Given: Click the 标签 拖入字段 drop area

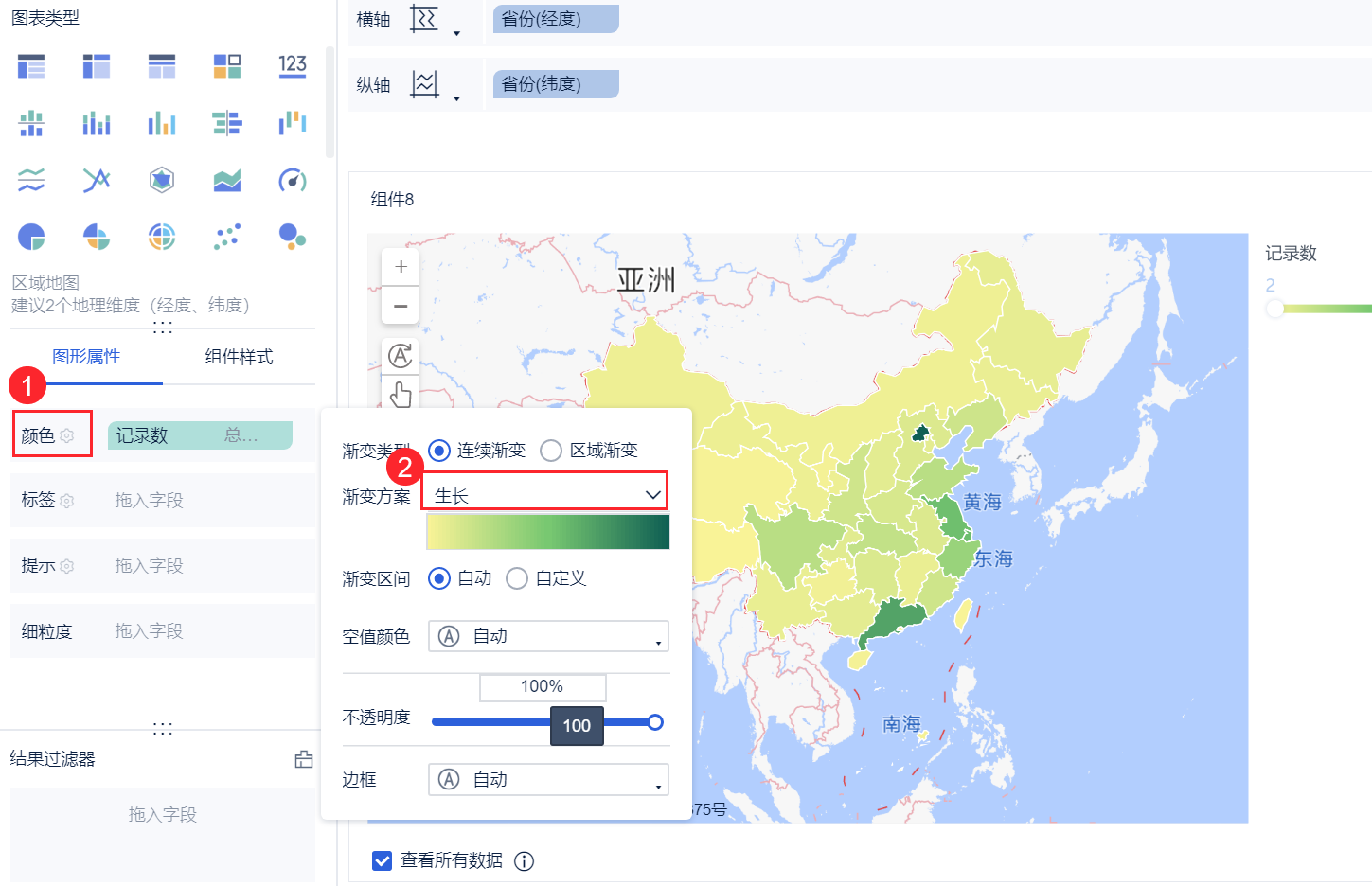Looking at the screenshot, I should pyautogui.click(x=211, y=500).
